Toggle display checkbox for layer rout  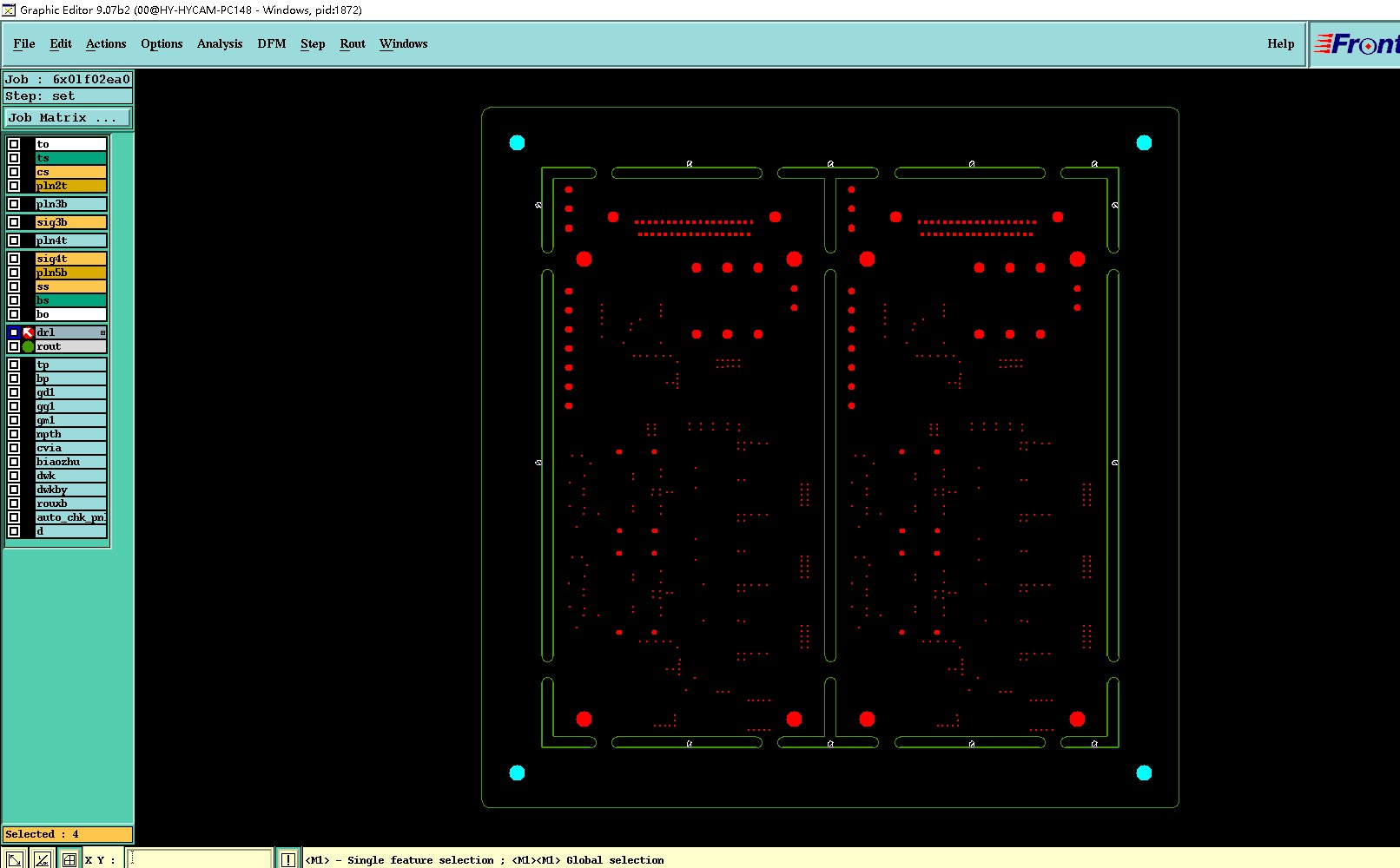tap(14, 346)
